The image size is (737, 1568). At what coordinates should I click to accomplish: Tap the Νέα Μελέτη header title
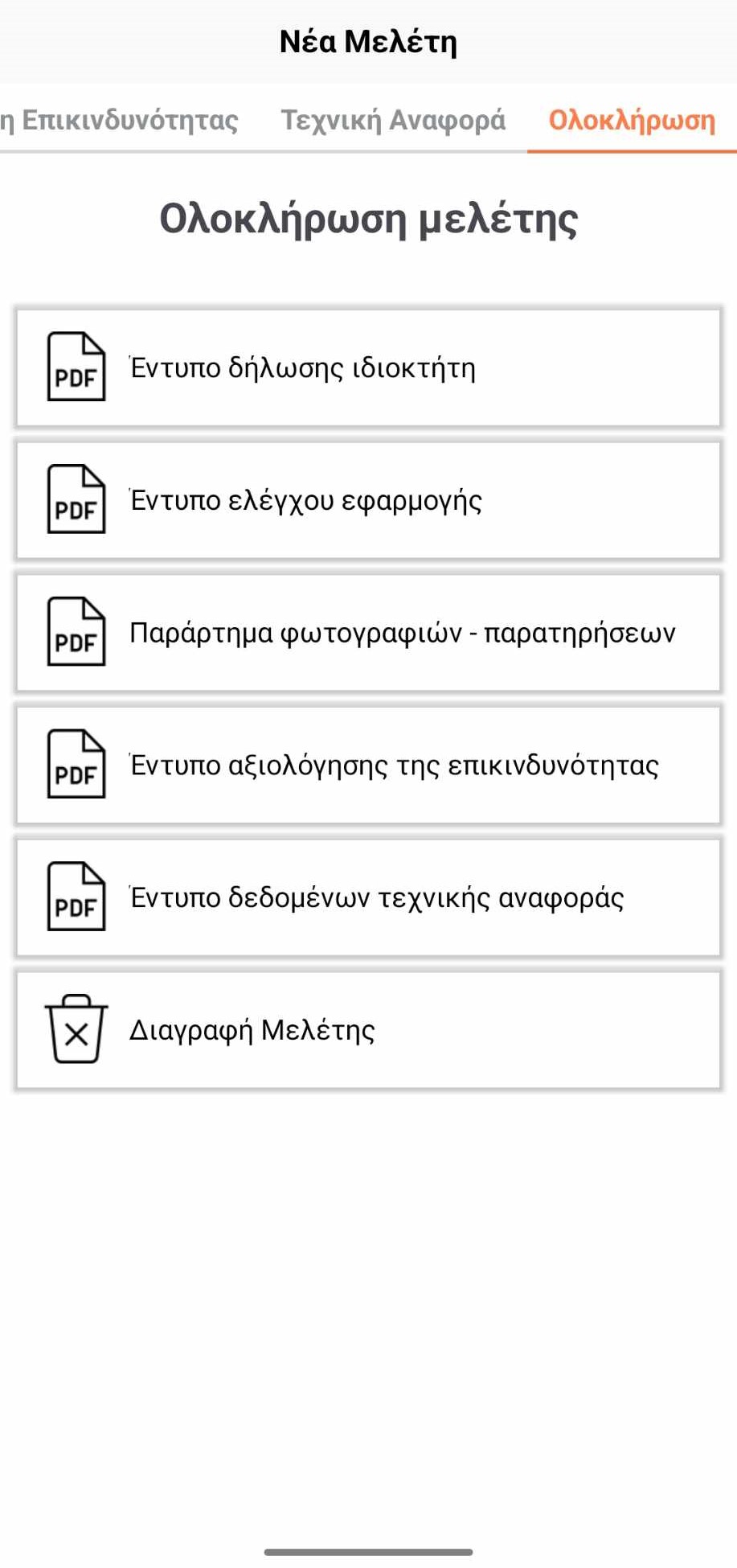[x=368, y=42]
